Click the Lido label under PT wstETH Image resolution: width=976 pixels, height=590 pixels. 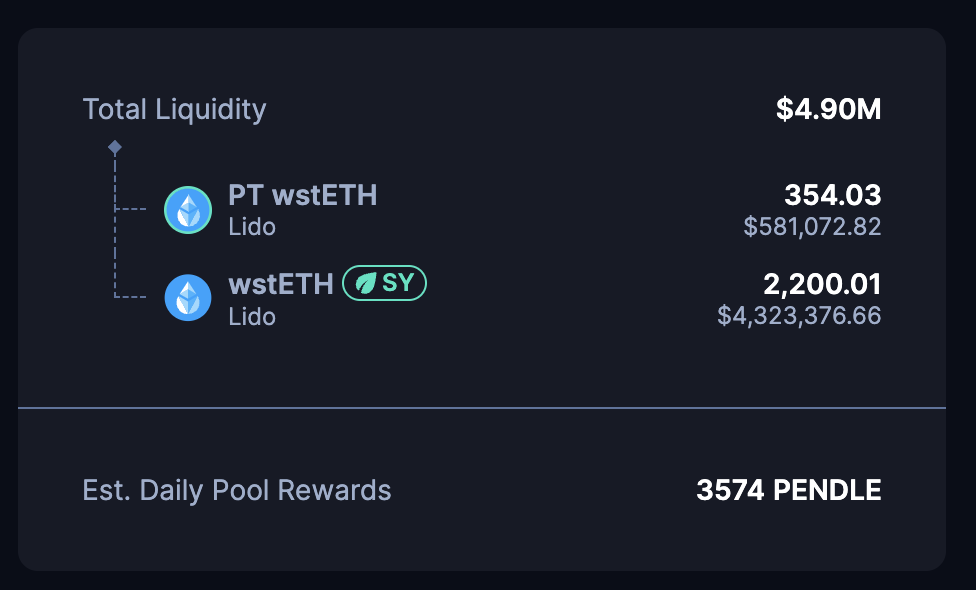pyautogui.click(x=251, y=227)
